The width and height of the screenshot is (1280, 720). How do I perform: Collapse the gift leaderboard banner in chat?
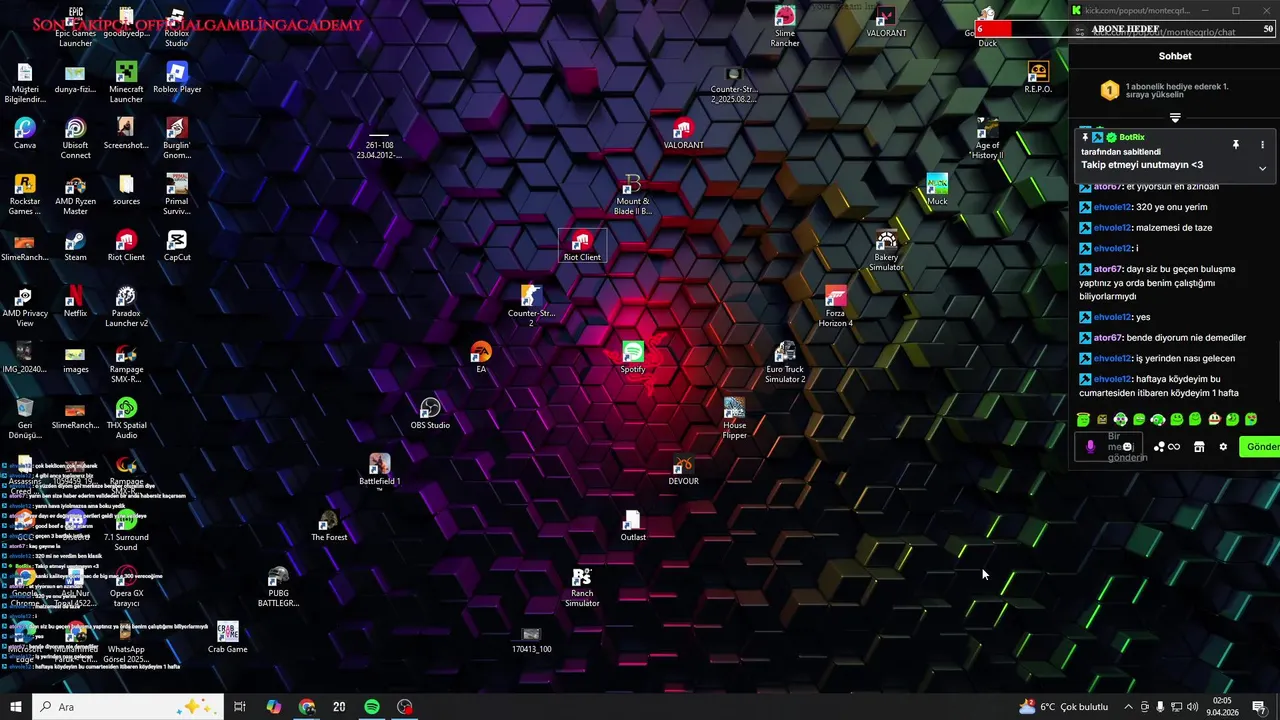pyautogui.click(x=1175, y=118)
